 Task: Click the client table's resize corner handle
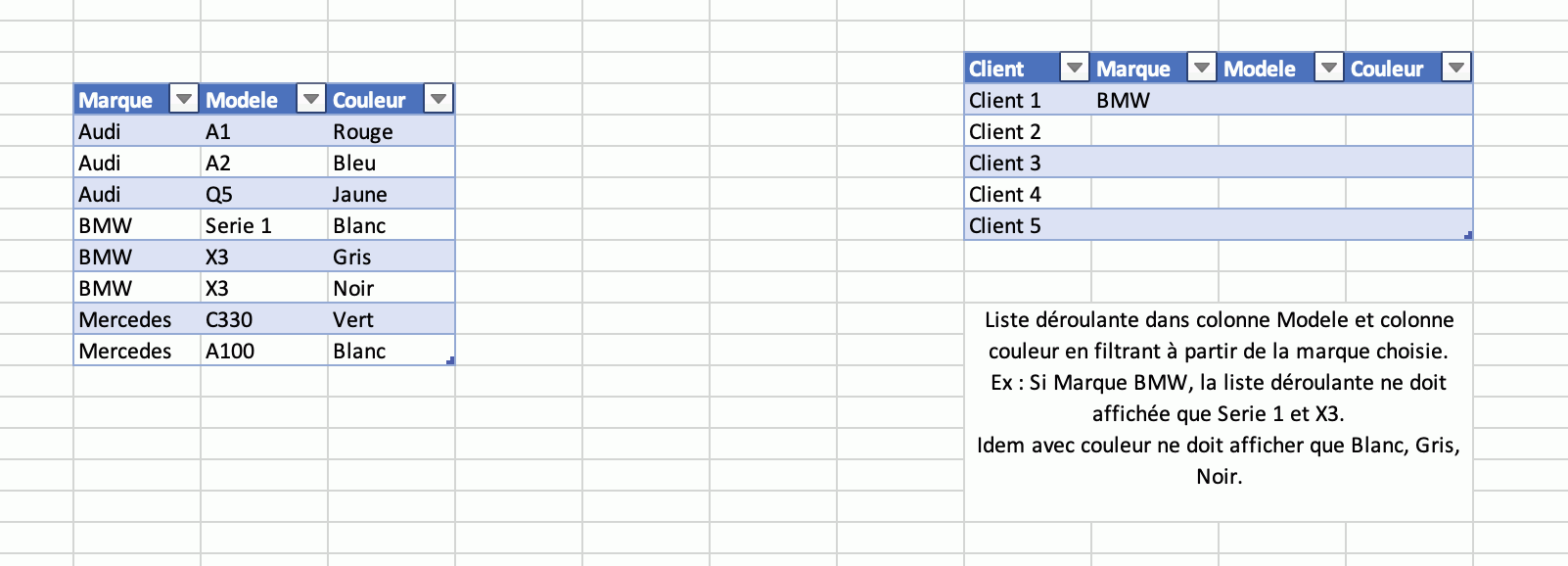click(1468, 236)
